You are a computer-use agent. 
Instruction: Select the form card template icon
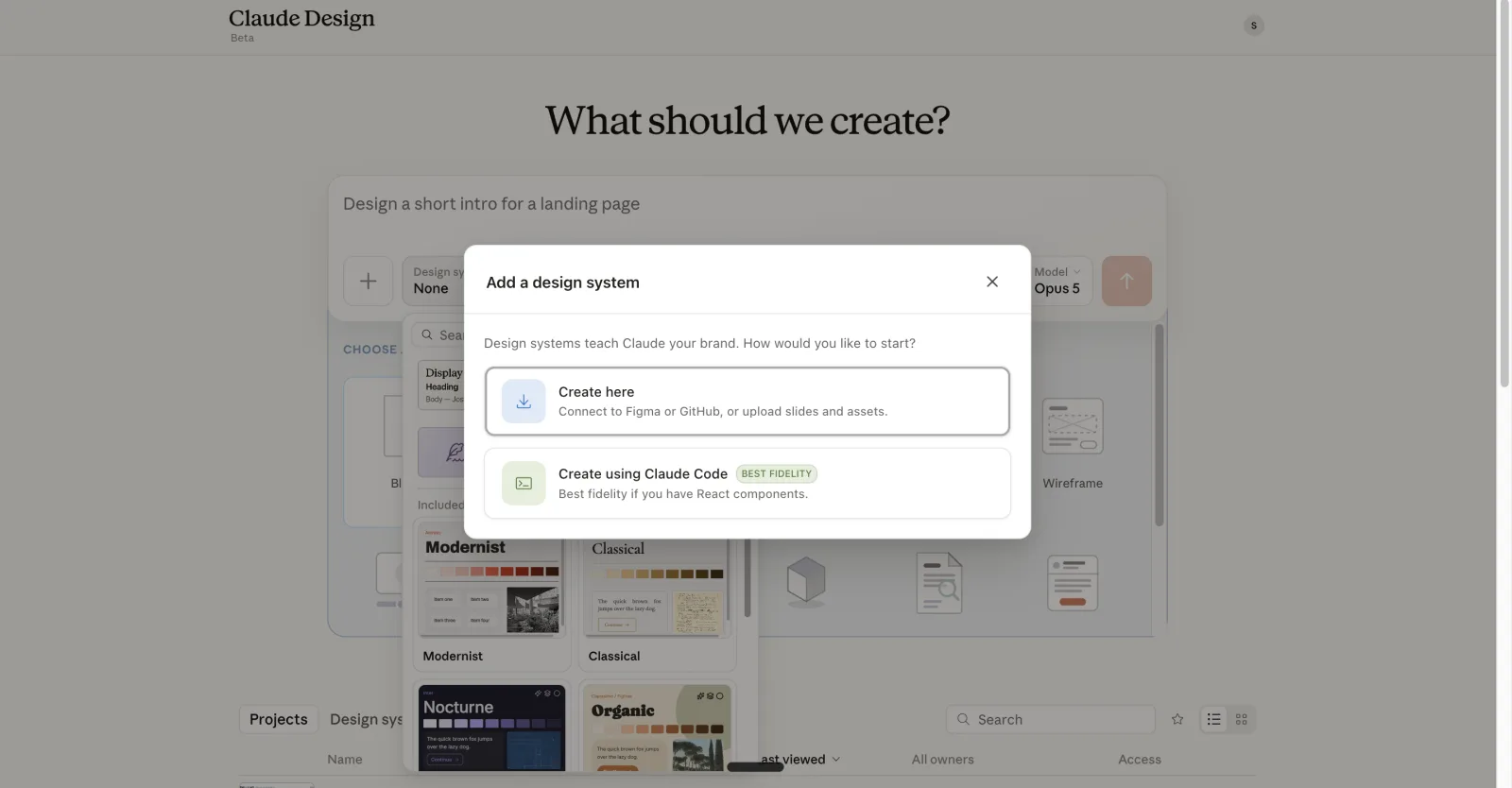click(x=1073, y=583)
